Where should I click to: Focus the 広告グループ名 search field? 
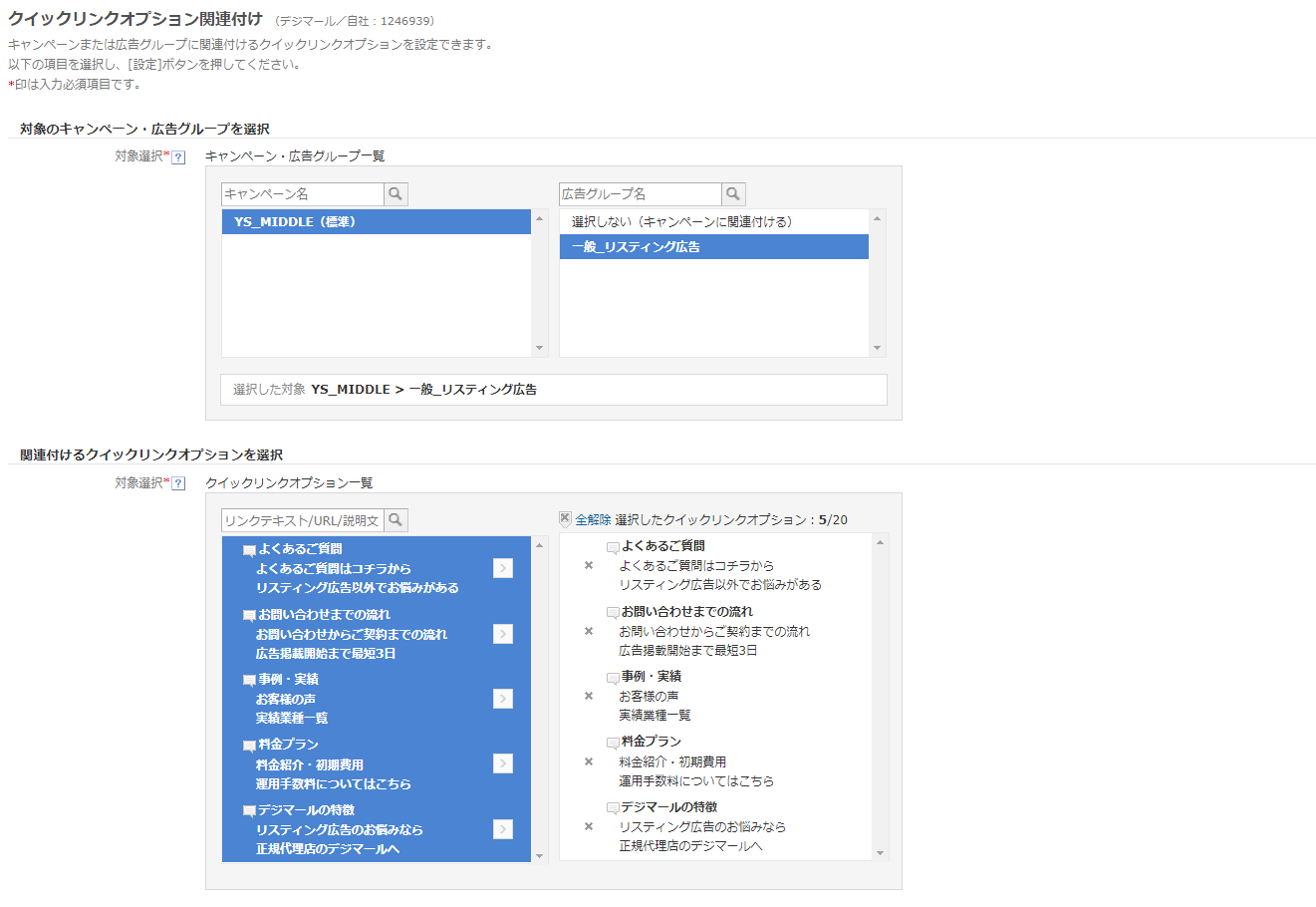point(641,194)
